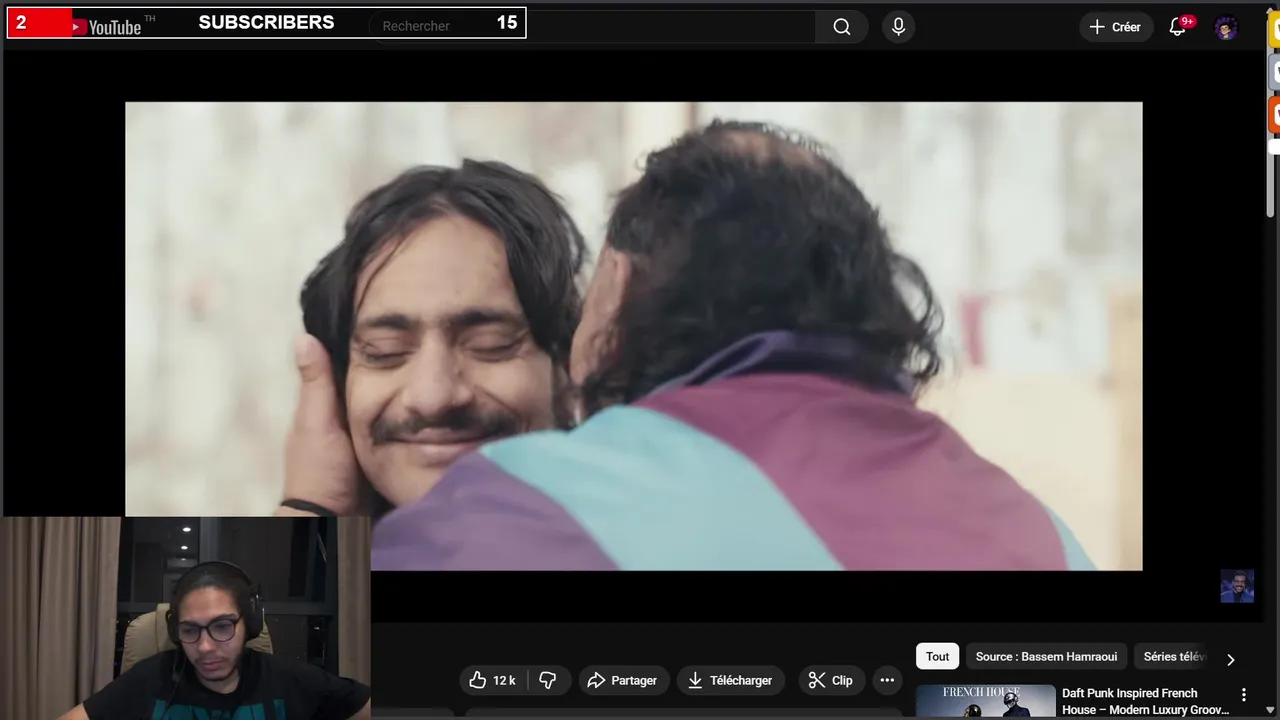Like the video with thumbs up

493,680
